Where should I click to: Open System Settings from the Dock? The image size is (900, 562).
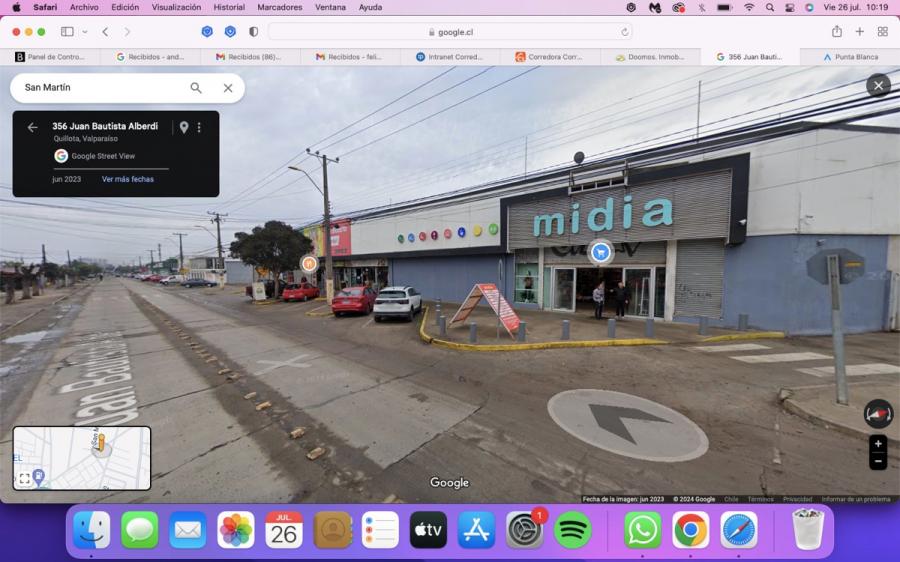(524, 529)
